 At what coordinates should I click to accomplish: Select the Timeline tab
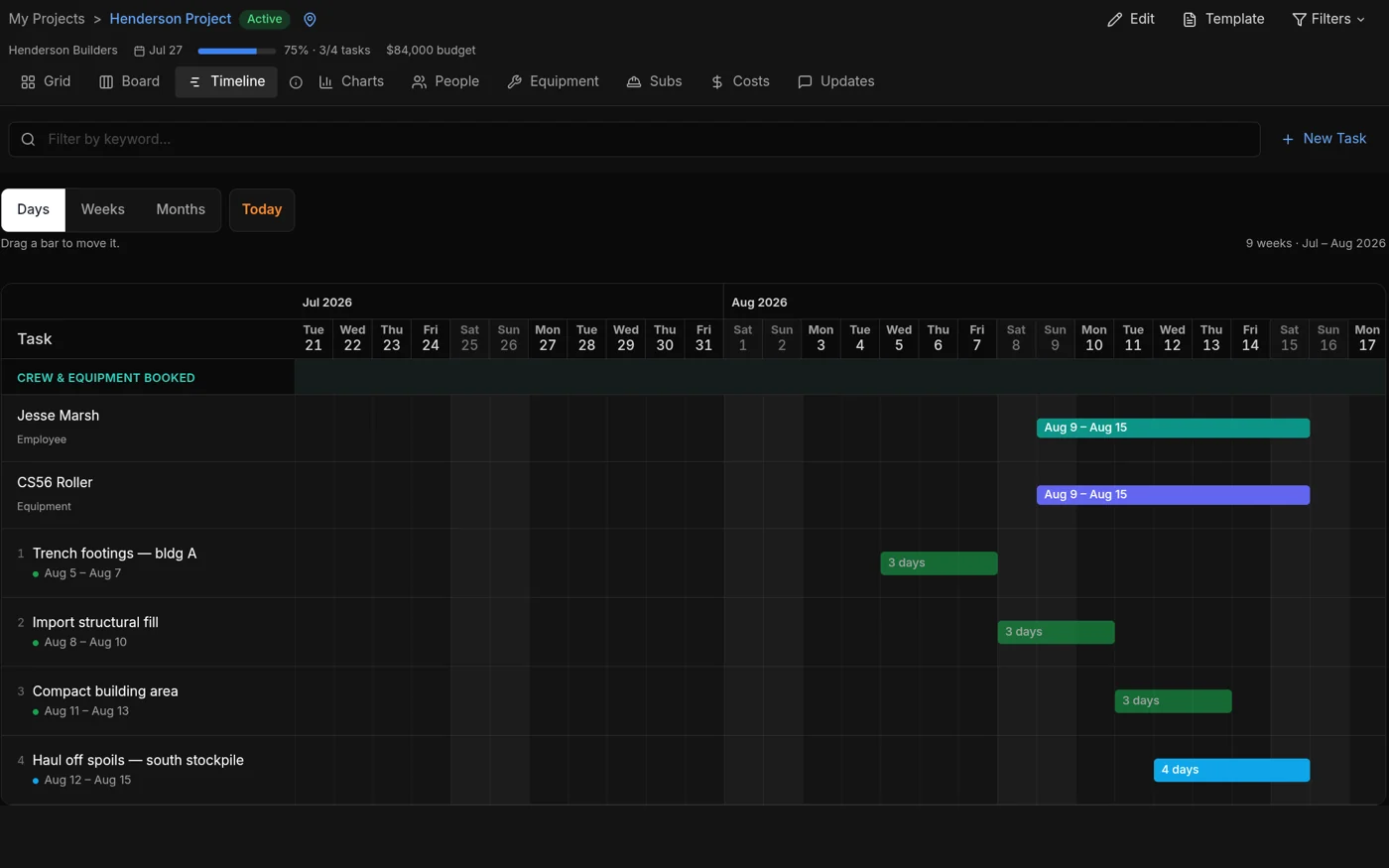(226, 81)
